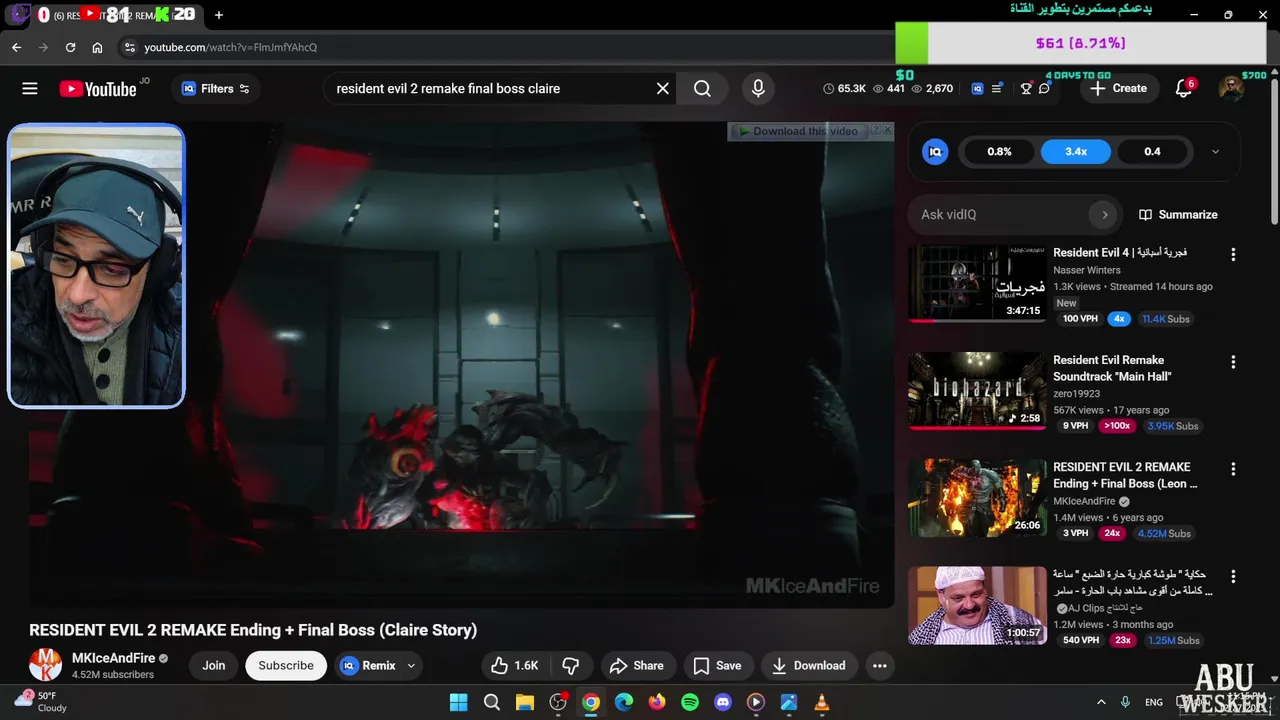This screenshot has width=1280, height=720.
Task: Open options for Resident Evil 4 video
Action: 1233,255
